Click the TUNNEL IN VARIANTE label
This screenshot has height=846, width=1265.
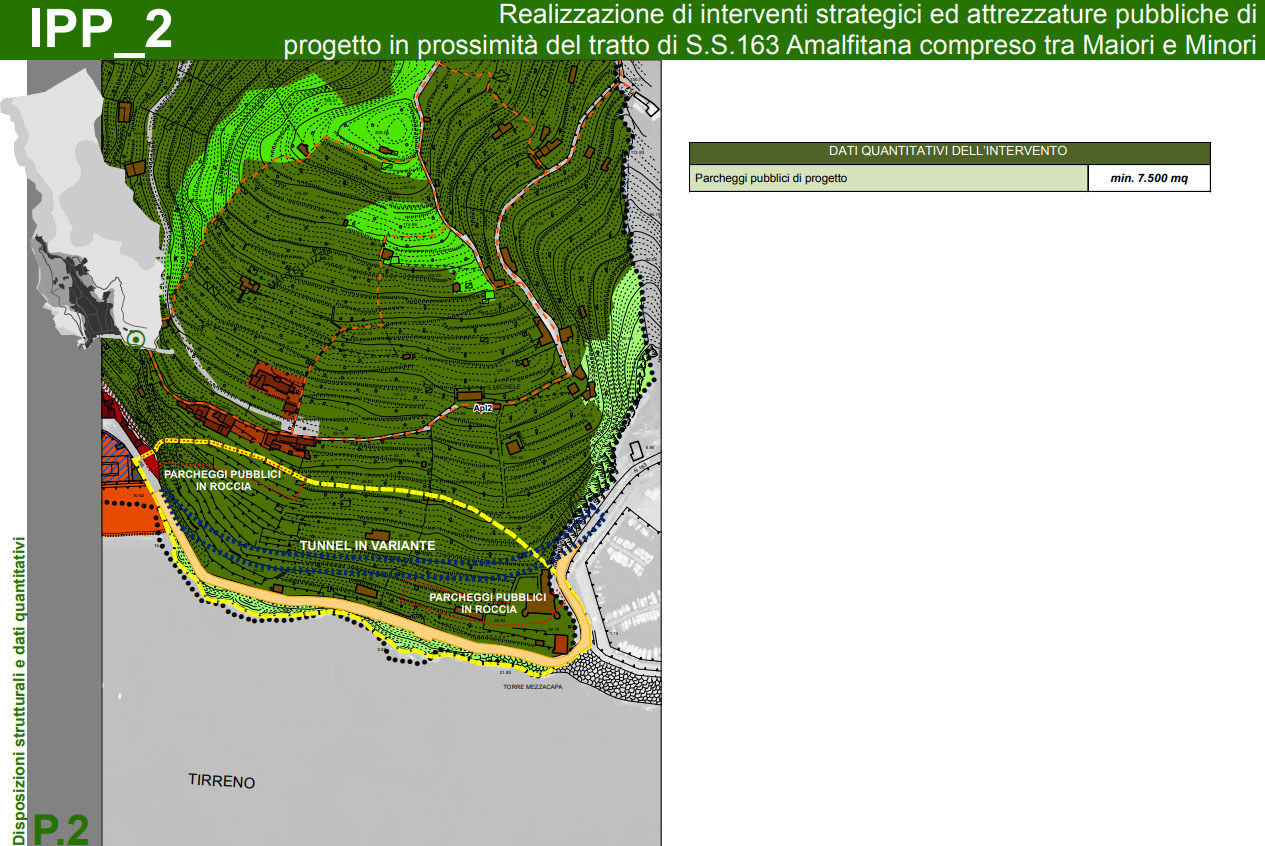pos(367,545)
